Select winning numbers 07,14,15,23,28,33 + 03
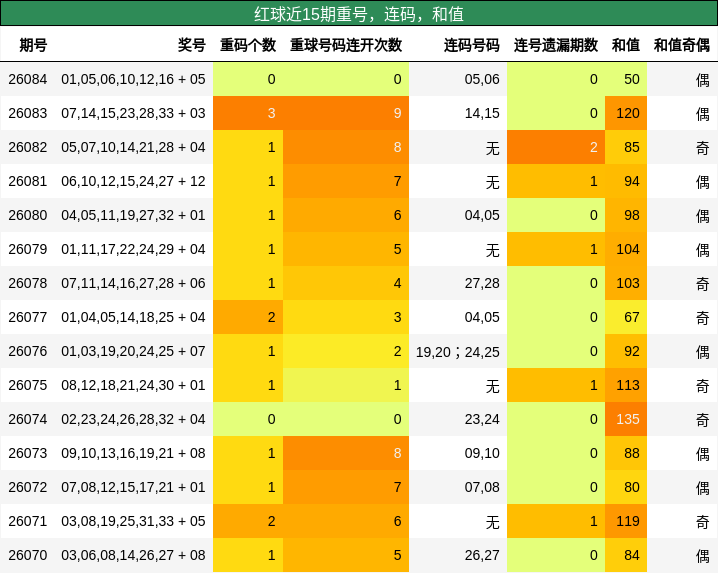Viewport: 718px width, 573px height. 133,113
